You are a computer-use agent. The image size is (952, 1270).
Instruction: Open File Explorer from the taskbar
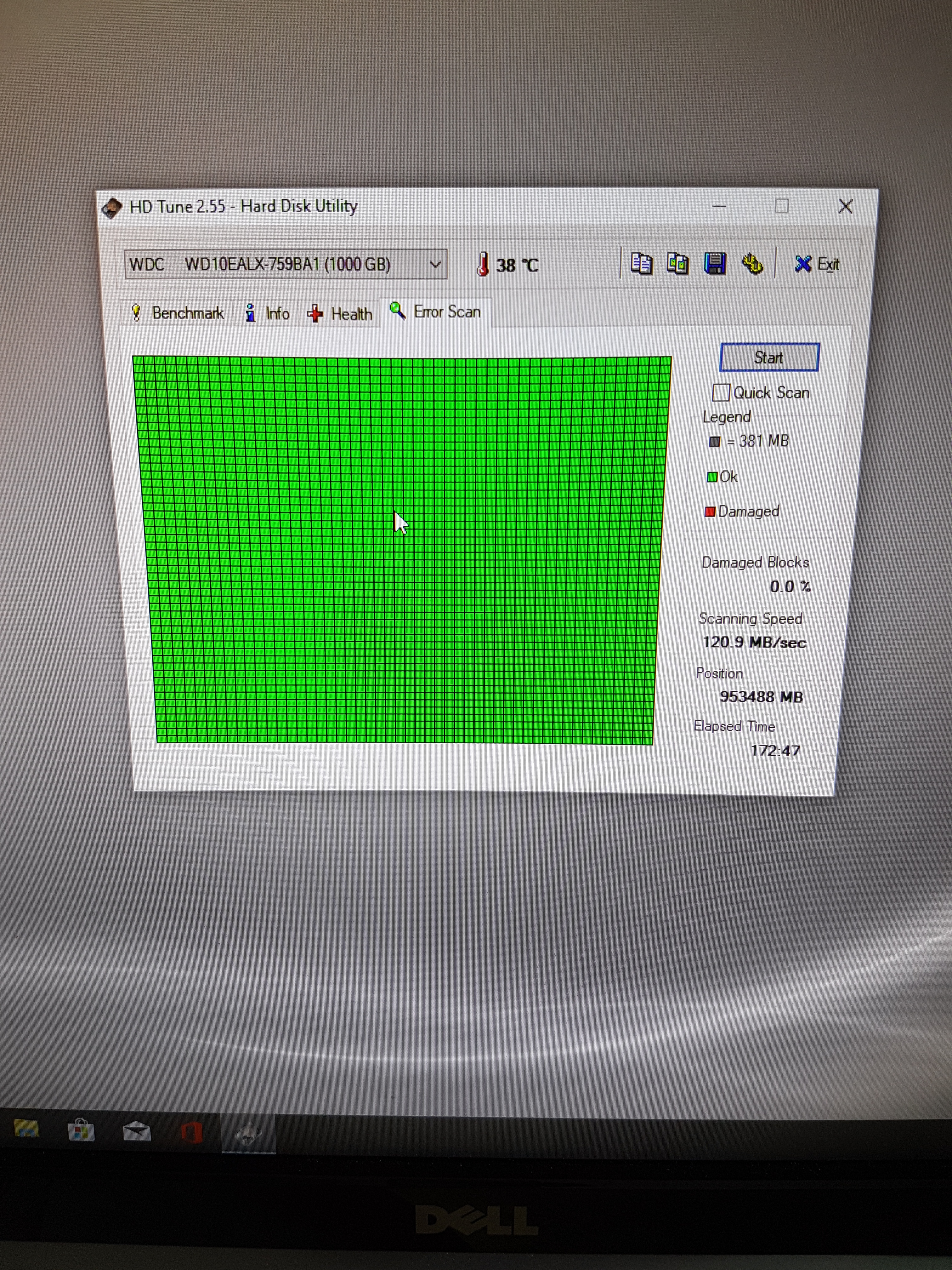coord(26,1129)
